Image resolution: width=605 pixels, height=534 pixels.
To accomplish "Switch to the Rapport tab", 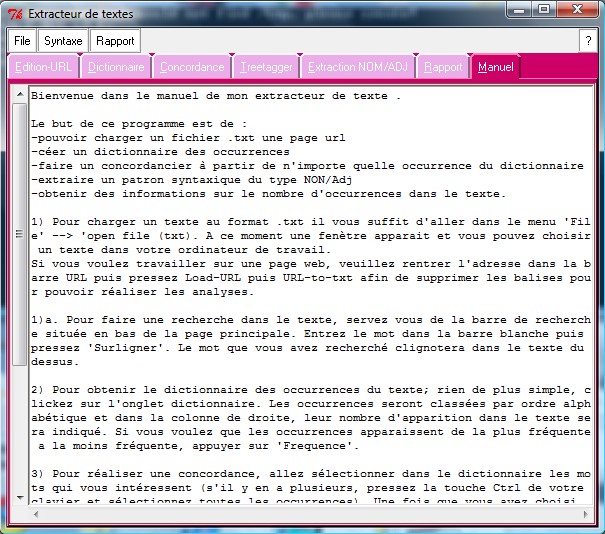I will coord(443,67).
